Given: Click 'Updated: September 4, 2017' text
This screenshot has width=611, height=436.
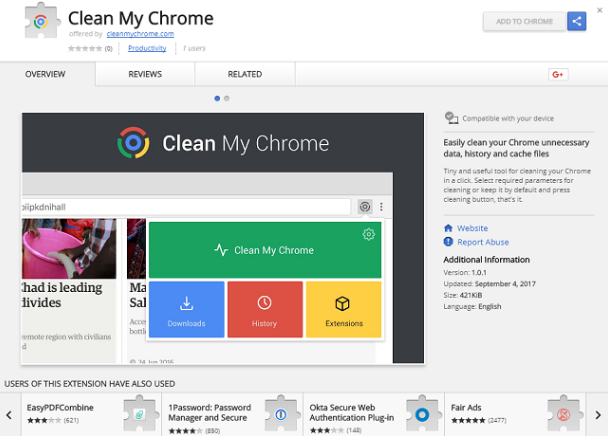Looking at the screenshot, I should [x=489, y=284].
